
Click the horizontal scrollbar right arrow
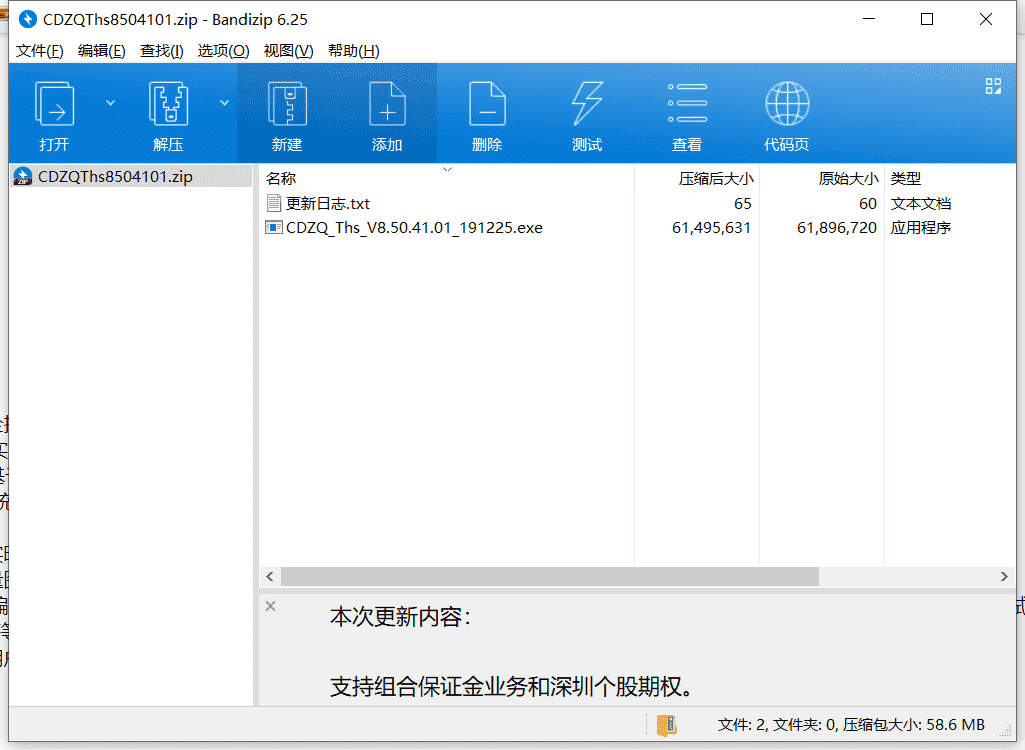click(x=1004, y=577)
